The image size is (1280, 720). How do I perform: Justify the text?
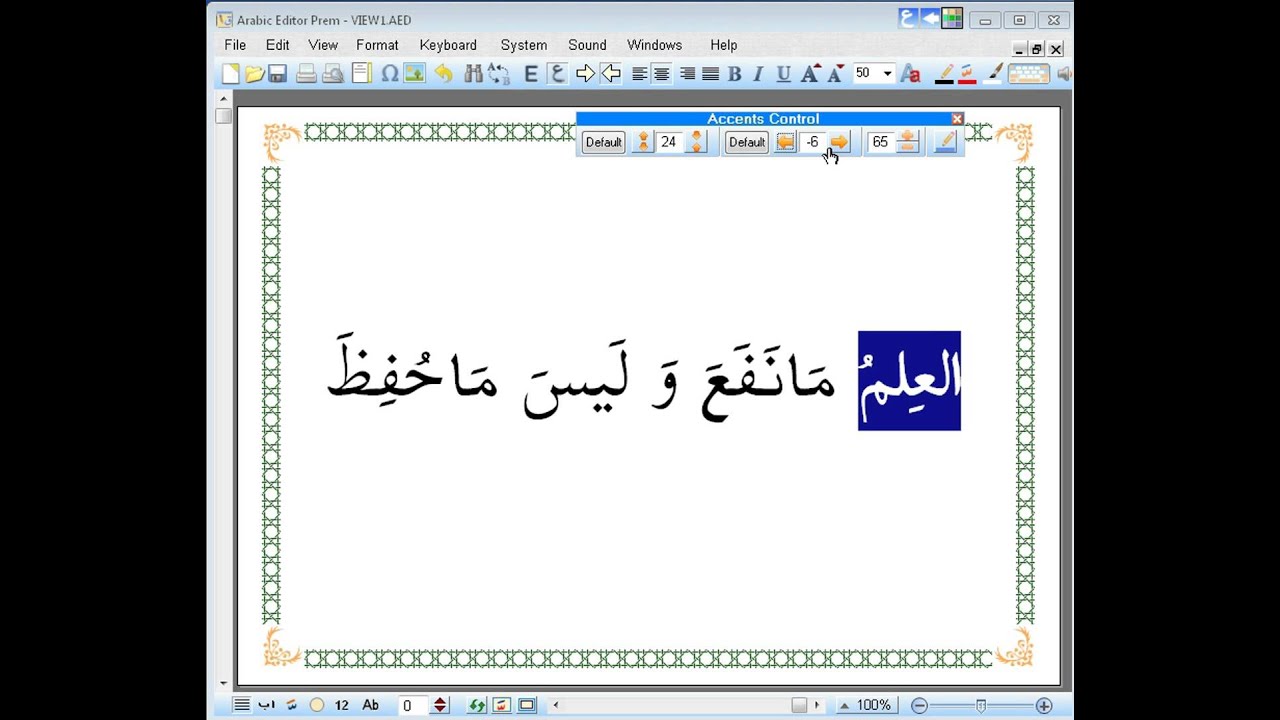tap(710, 73)
